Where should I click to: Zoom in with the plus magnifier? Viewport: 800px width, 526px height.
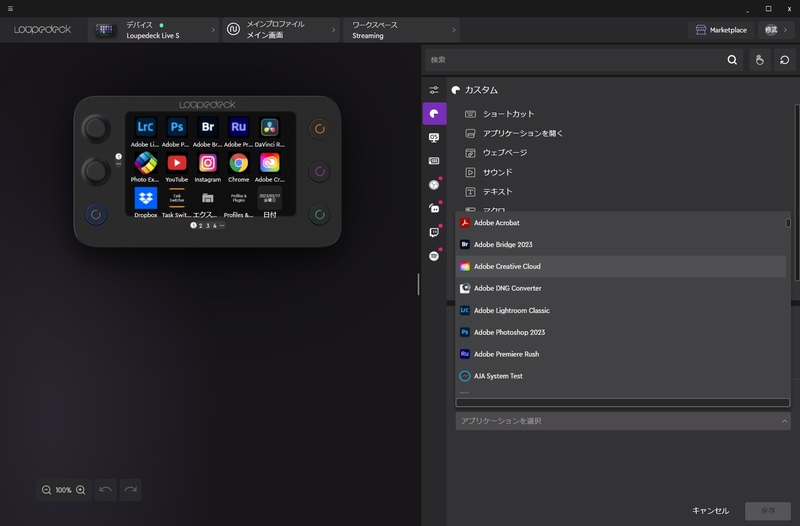pos(81,490)
